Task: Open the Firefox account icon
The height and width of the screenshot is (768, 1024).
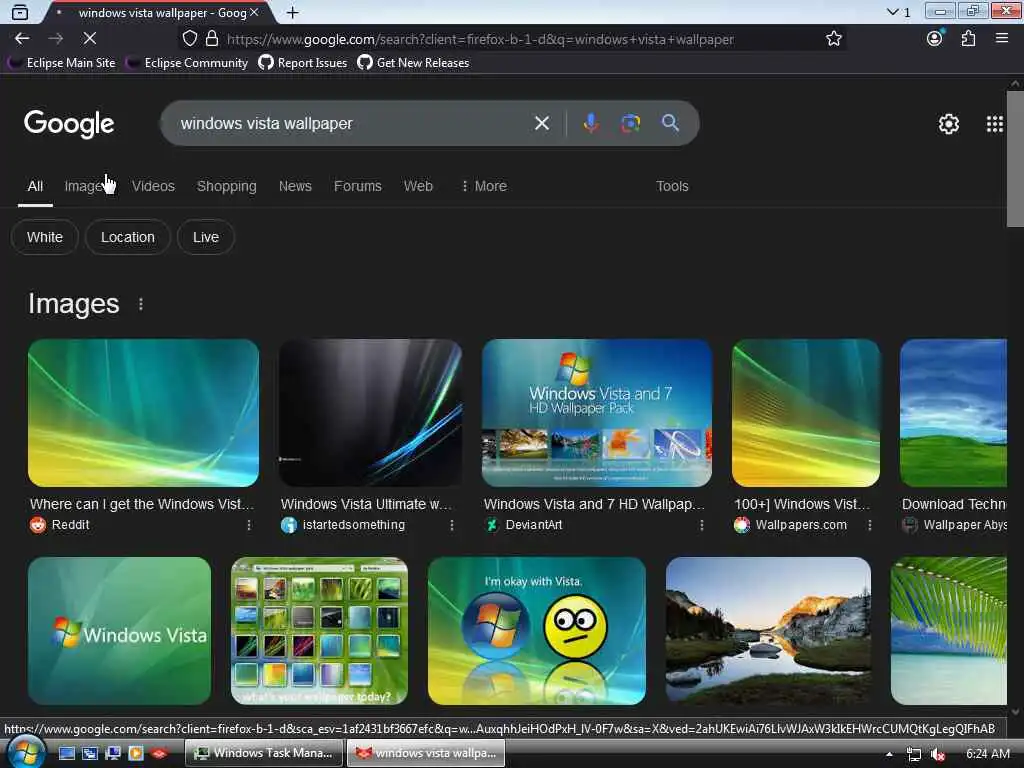Action: click(x=935, y=39)
